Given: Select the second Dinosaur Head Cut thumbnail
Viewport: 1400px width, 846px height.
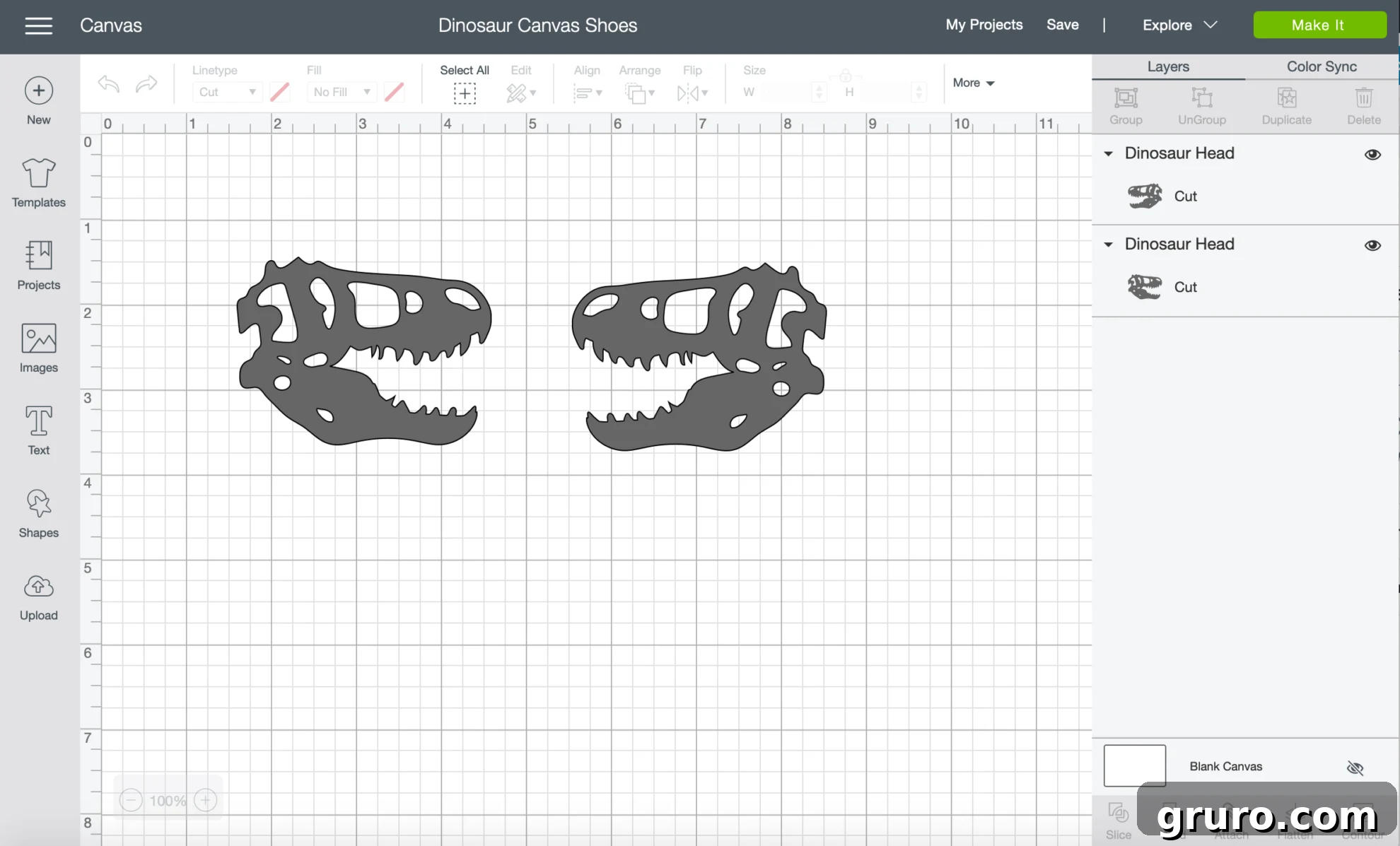Looking at the screenshot, I should point(1145,287).
